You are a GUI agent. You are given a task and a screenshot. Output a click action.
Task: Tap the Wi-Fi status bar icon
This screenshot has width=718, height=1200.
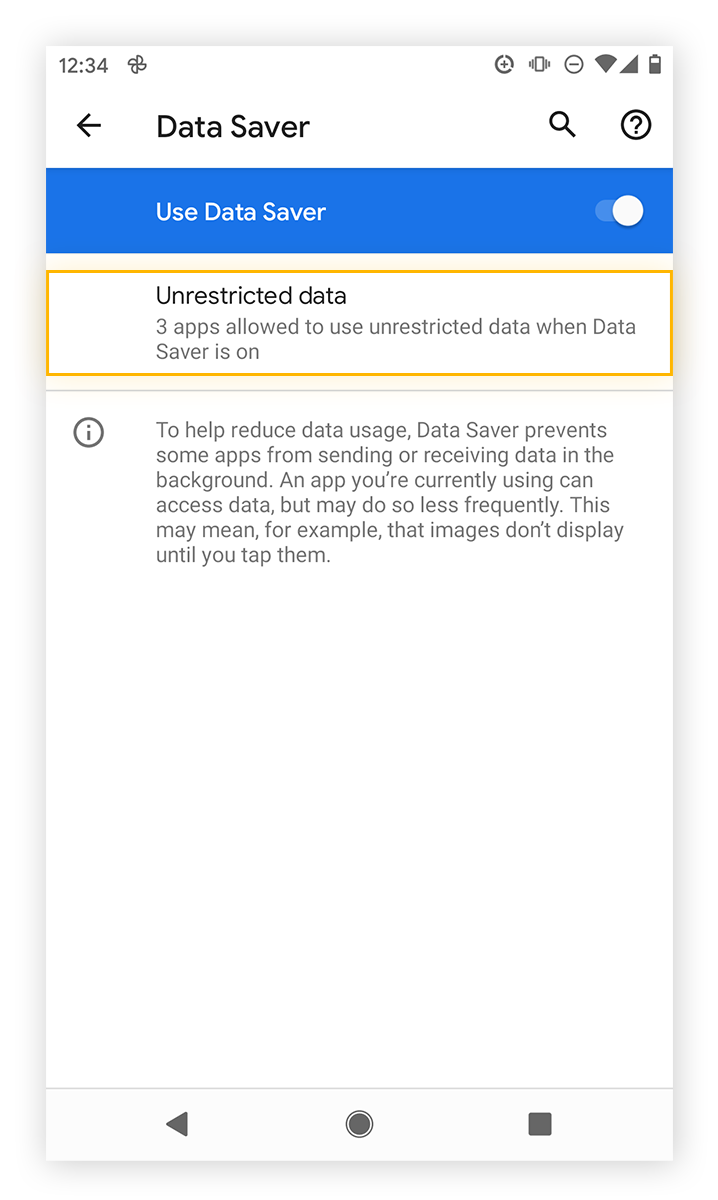(x=606, y=64)
